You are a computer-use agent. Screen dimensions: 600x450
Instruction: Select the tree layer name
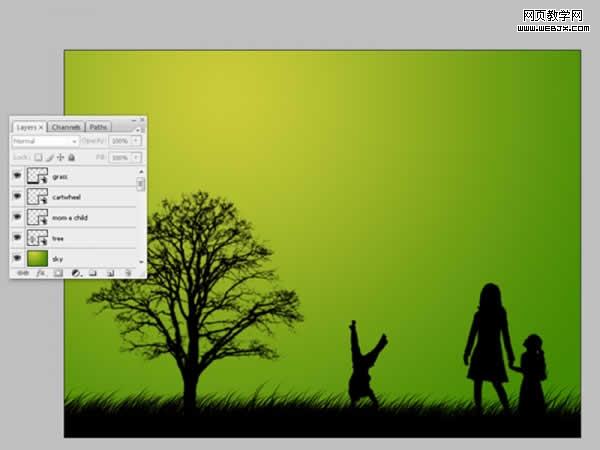58,239
